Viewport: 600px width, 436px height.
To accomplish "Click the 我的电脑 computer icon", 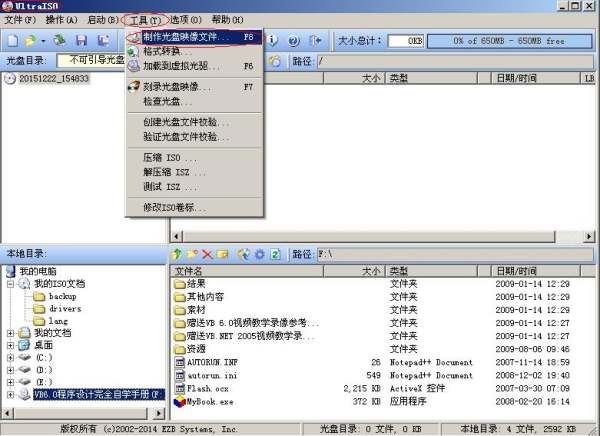I will pos(11,271).
